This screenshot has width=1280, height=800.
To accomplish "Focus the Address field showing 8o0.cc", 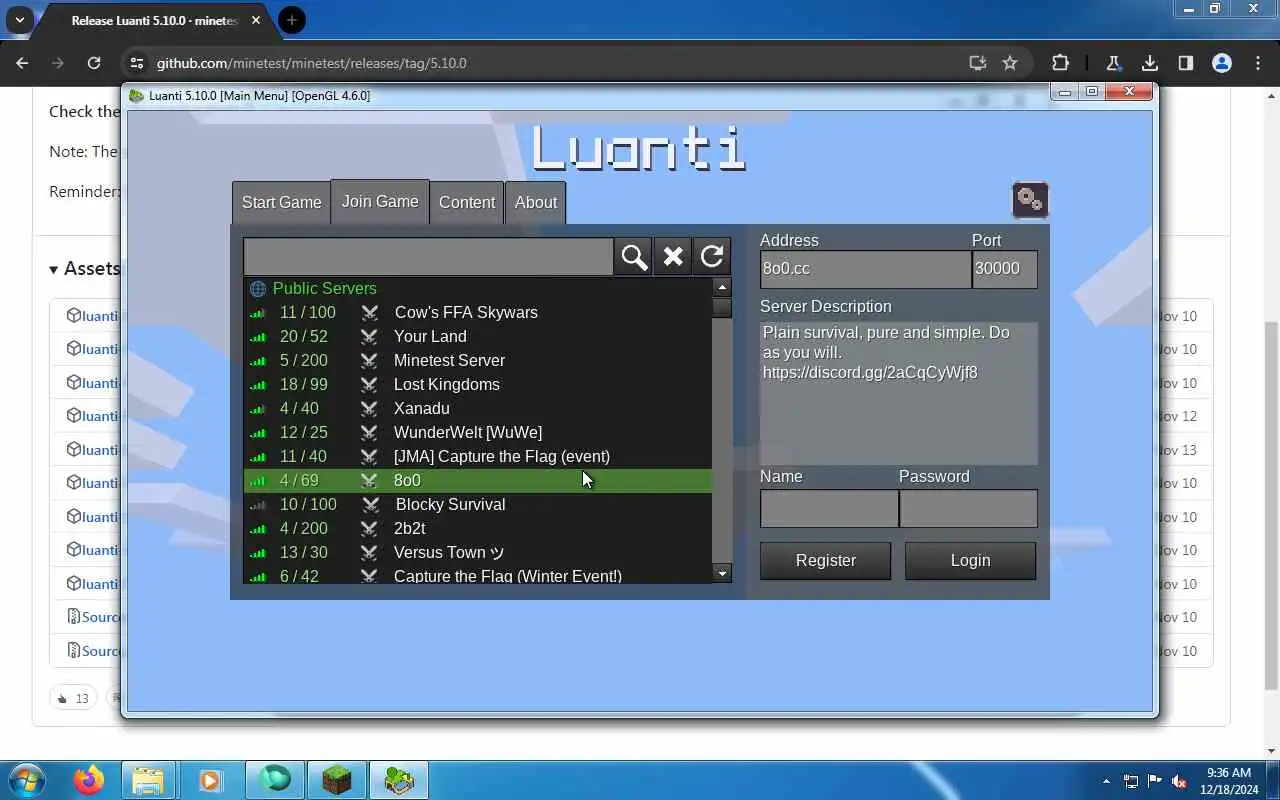I will coord(865,269).
